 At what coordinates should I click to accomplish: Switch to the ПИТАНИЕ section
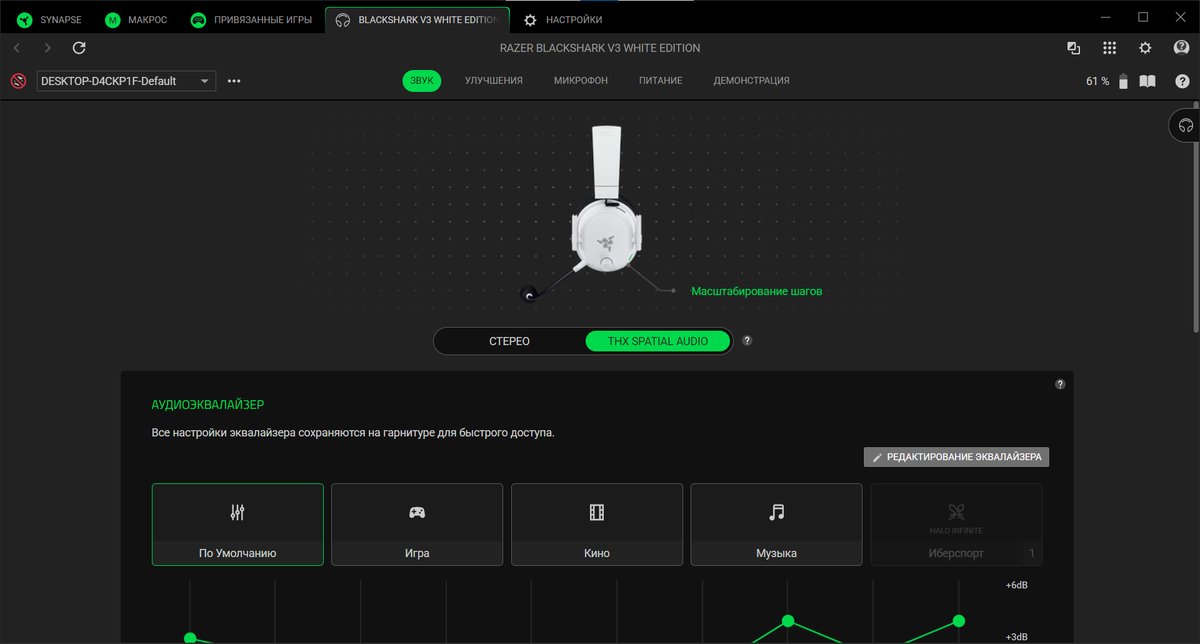click(661, 81)
